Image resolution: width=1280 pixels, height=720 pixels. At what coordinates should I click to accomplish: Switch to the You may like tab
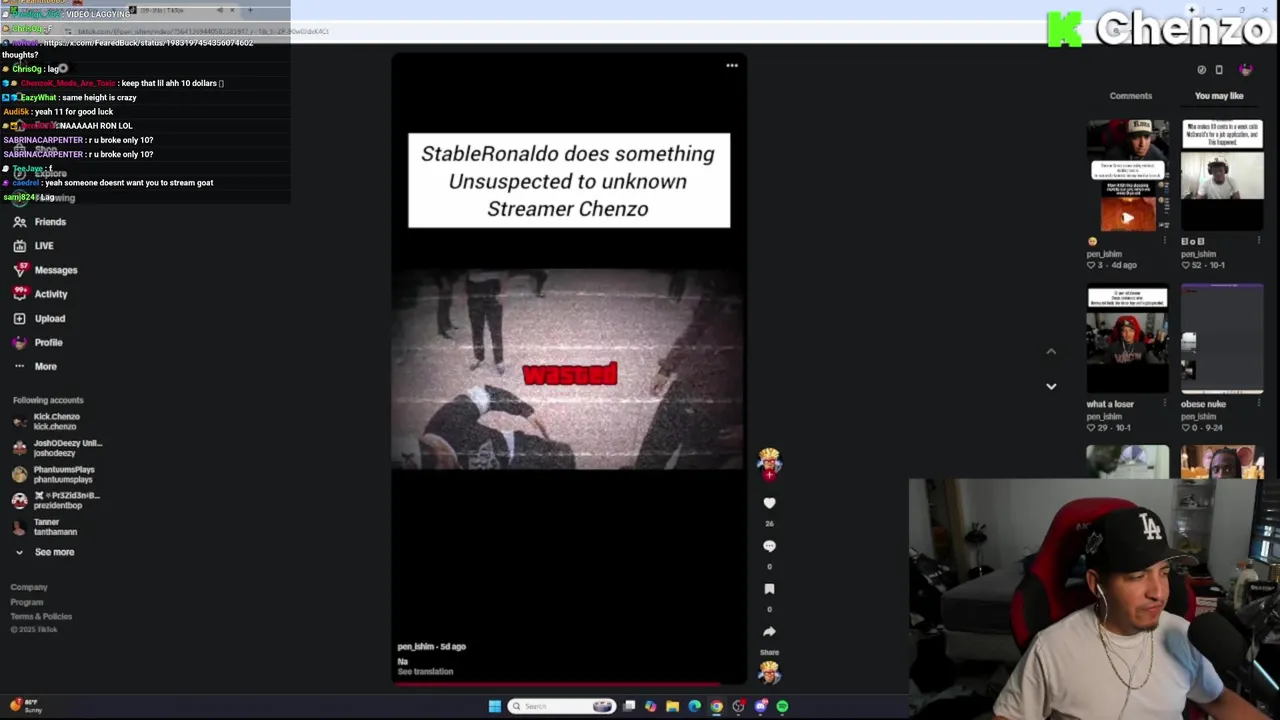(1219, 96)
